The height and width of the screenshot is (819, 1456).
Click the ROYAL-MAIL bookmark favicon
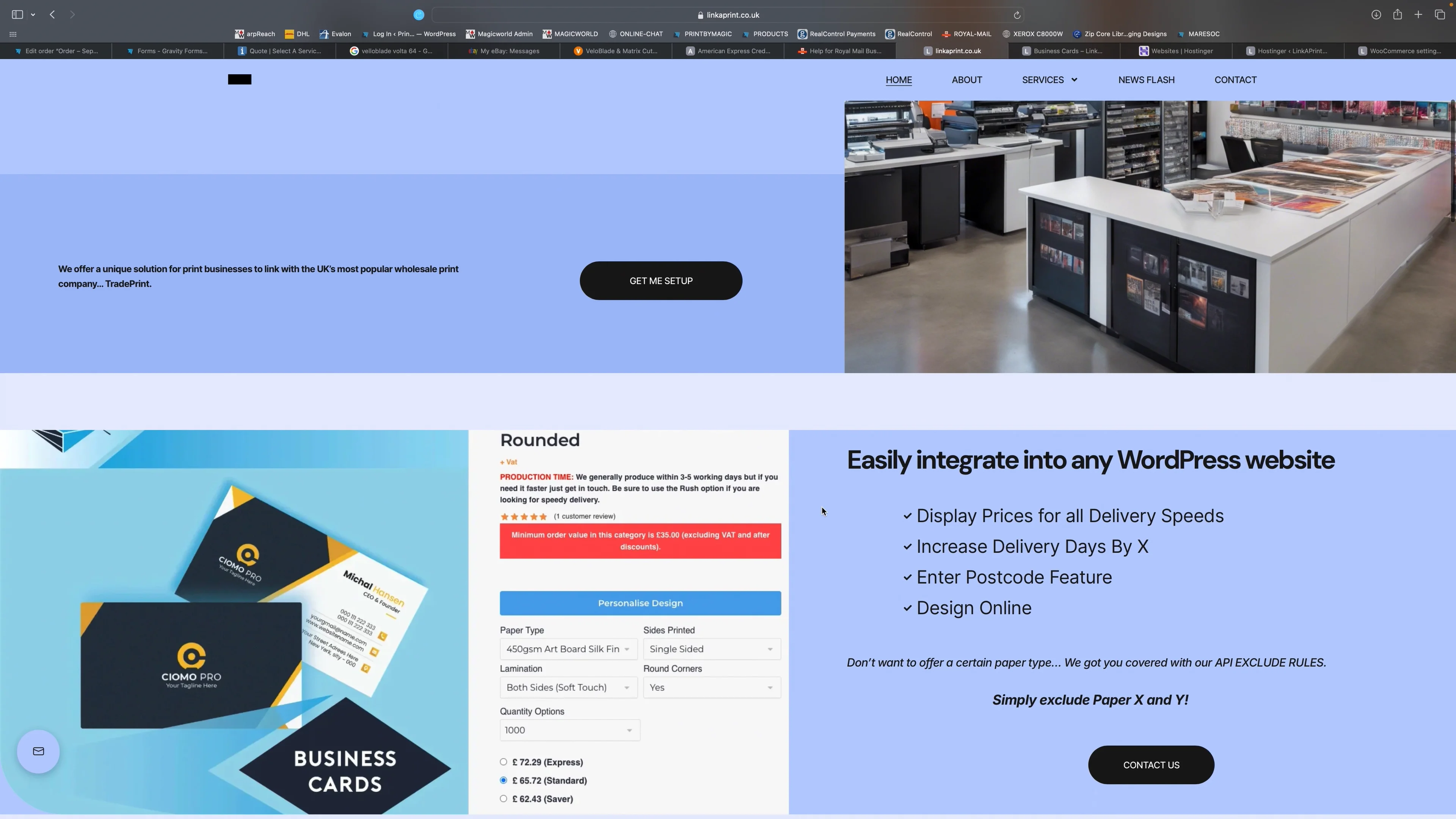[x=947, y=34]
